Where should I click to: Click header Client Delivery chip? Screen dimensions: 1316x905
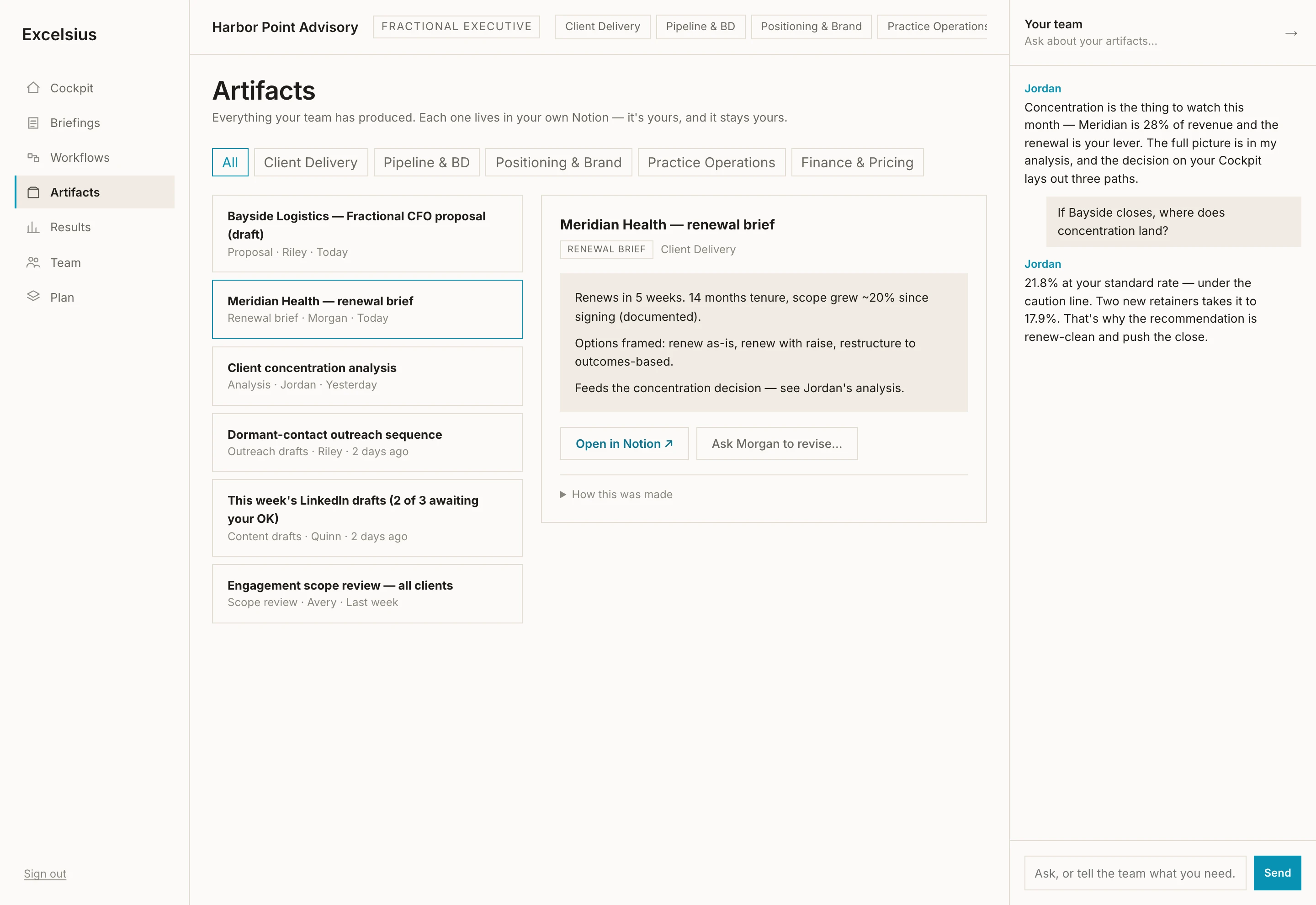coord(602,27)
